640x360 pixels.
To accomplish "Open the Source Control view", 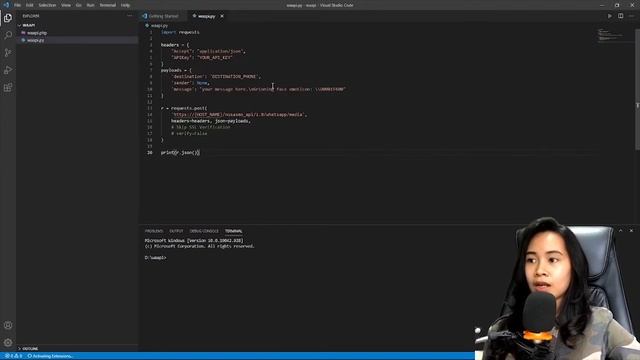I will 8,53.
